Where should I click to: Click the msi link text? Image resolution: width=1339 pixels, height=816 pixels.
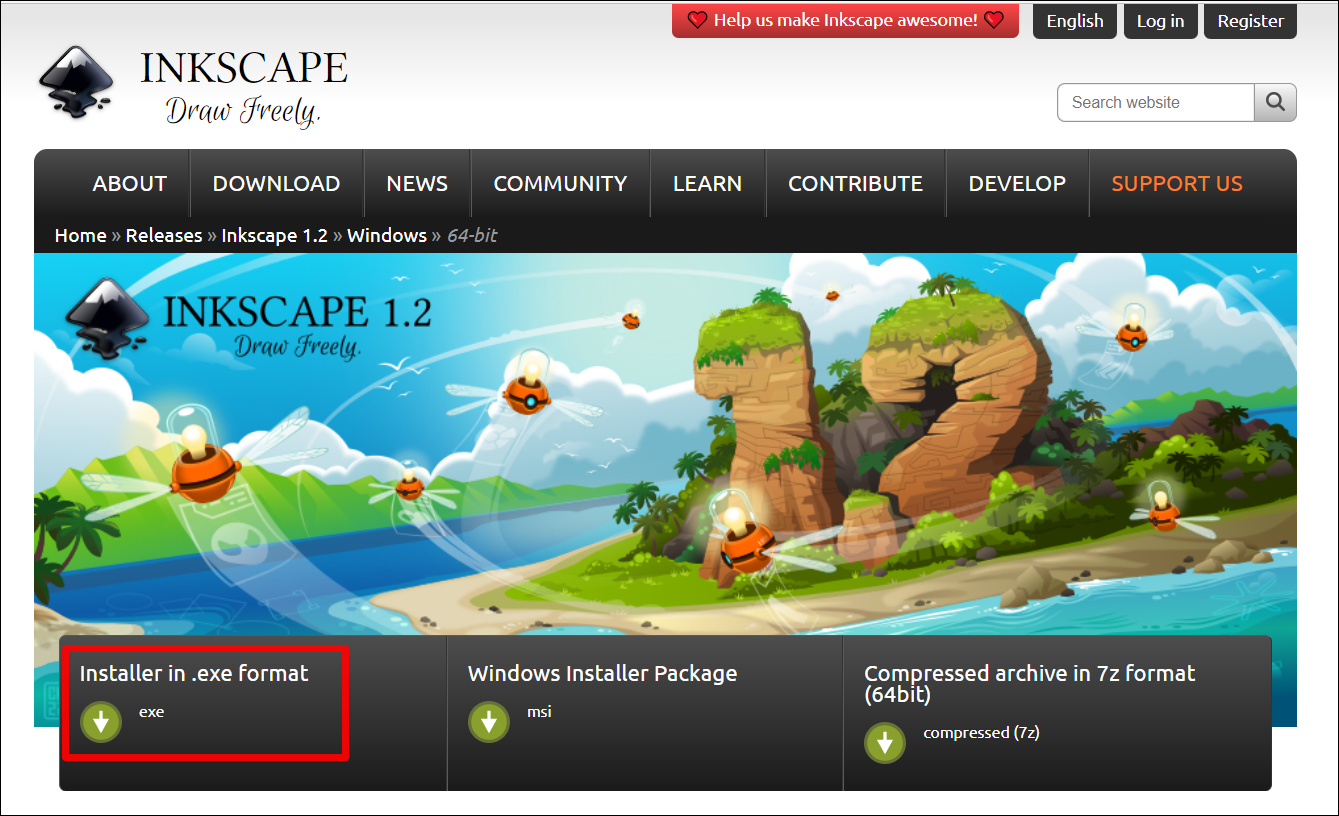tap(539, 712)
